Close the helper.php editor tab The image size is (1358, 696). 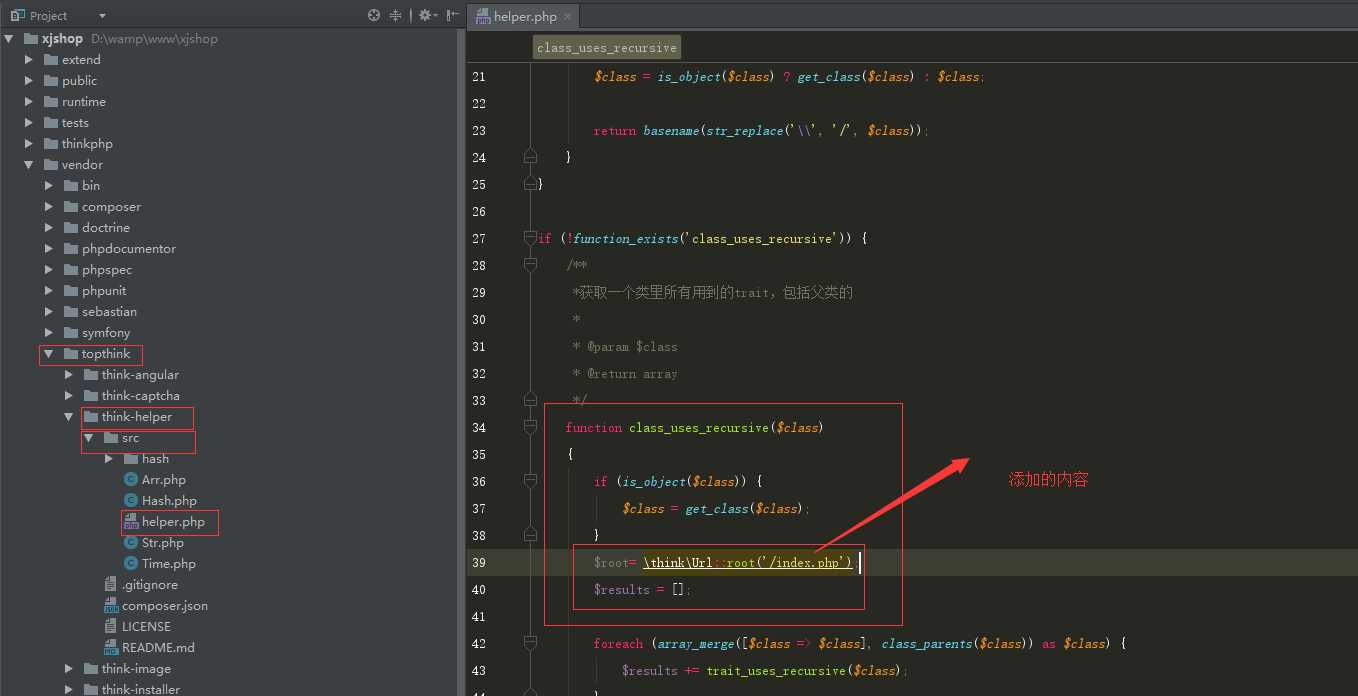[567, 16]
